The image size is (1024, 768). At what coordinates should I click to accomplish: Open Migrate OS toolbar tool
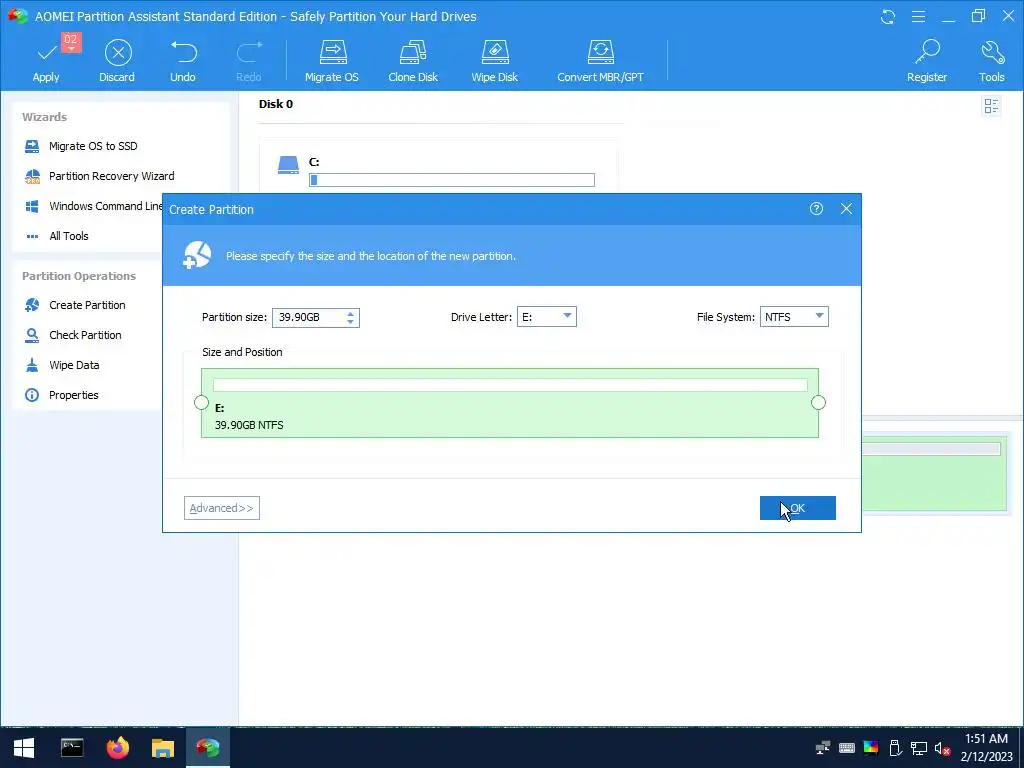coord(332,61)
